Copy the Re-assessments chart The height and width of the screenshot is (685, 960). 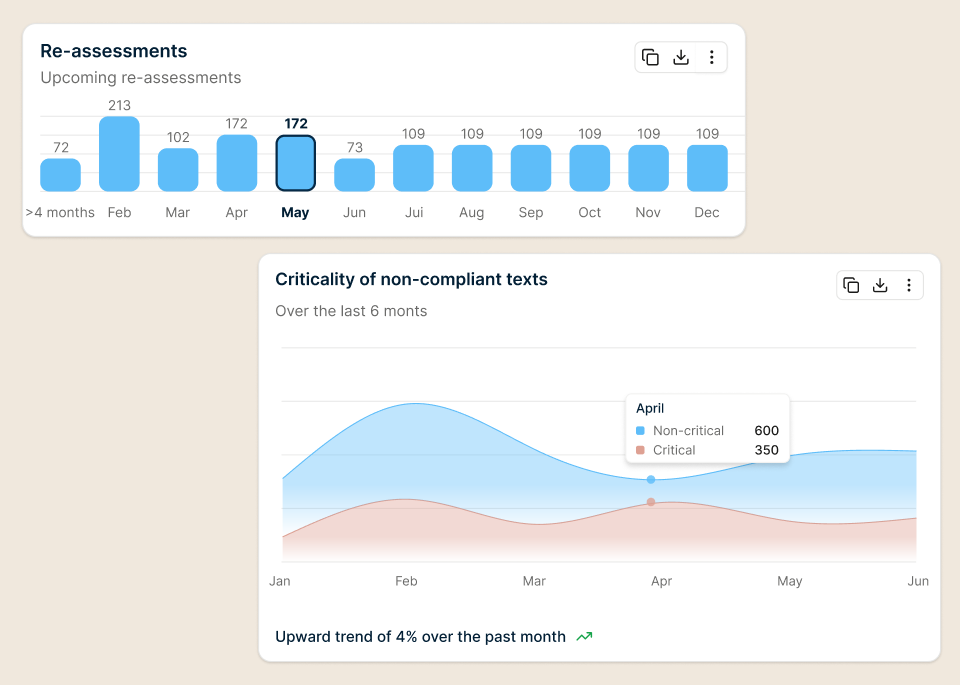(x=650, y=58)
